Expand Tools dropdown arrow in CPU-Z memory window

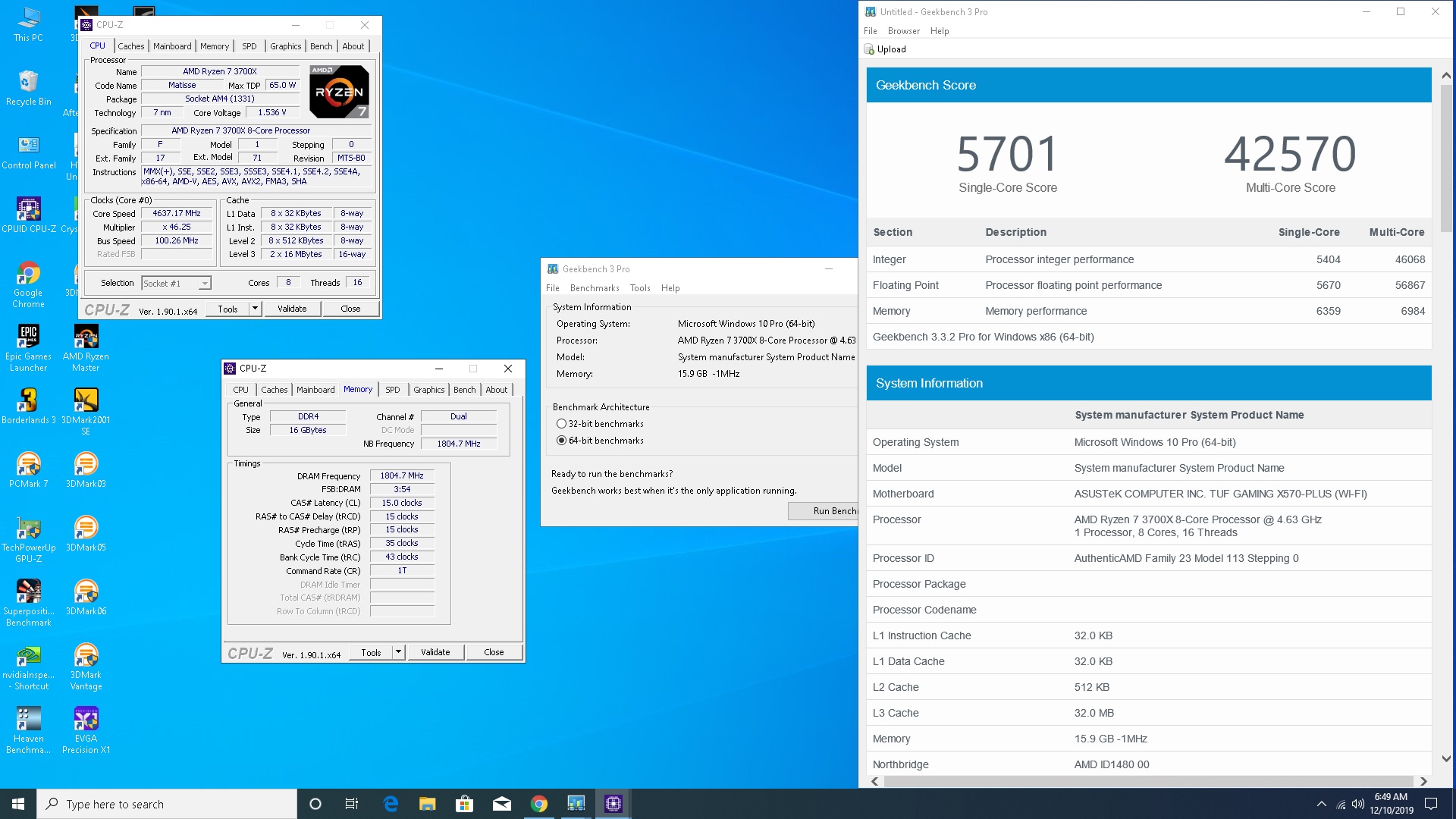coord(399,652)
